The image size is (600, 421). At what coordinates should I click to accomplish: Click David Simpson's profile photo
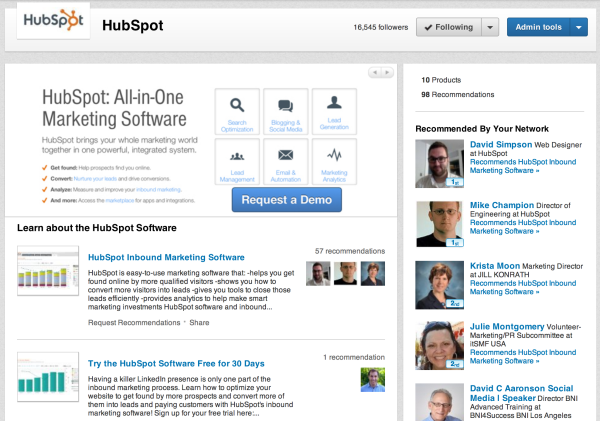(440, 164)
